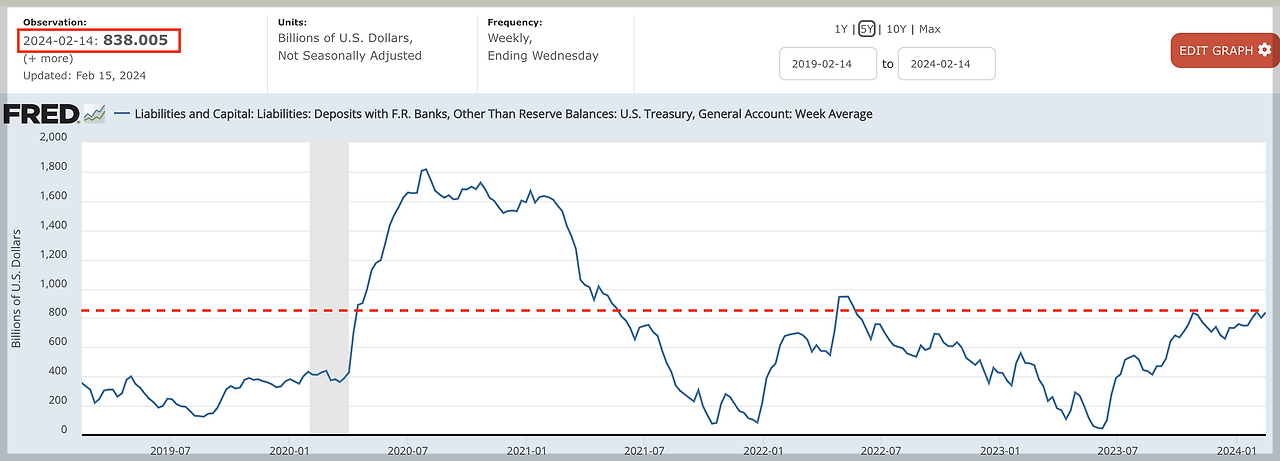Click the FRED chart line icon
This screenshot has height=461, width=1280.
pos(94,114)
